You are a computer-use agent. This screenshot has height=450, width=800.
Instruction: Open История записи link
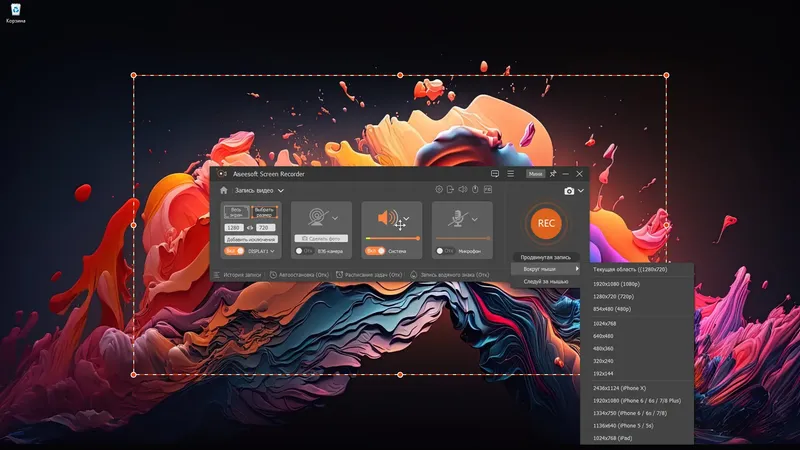point(242,275)
